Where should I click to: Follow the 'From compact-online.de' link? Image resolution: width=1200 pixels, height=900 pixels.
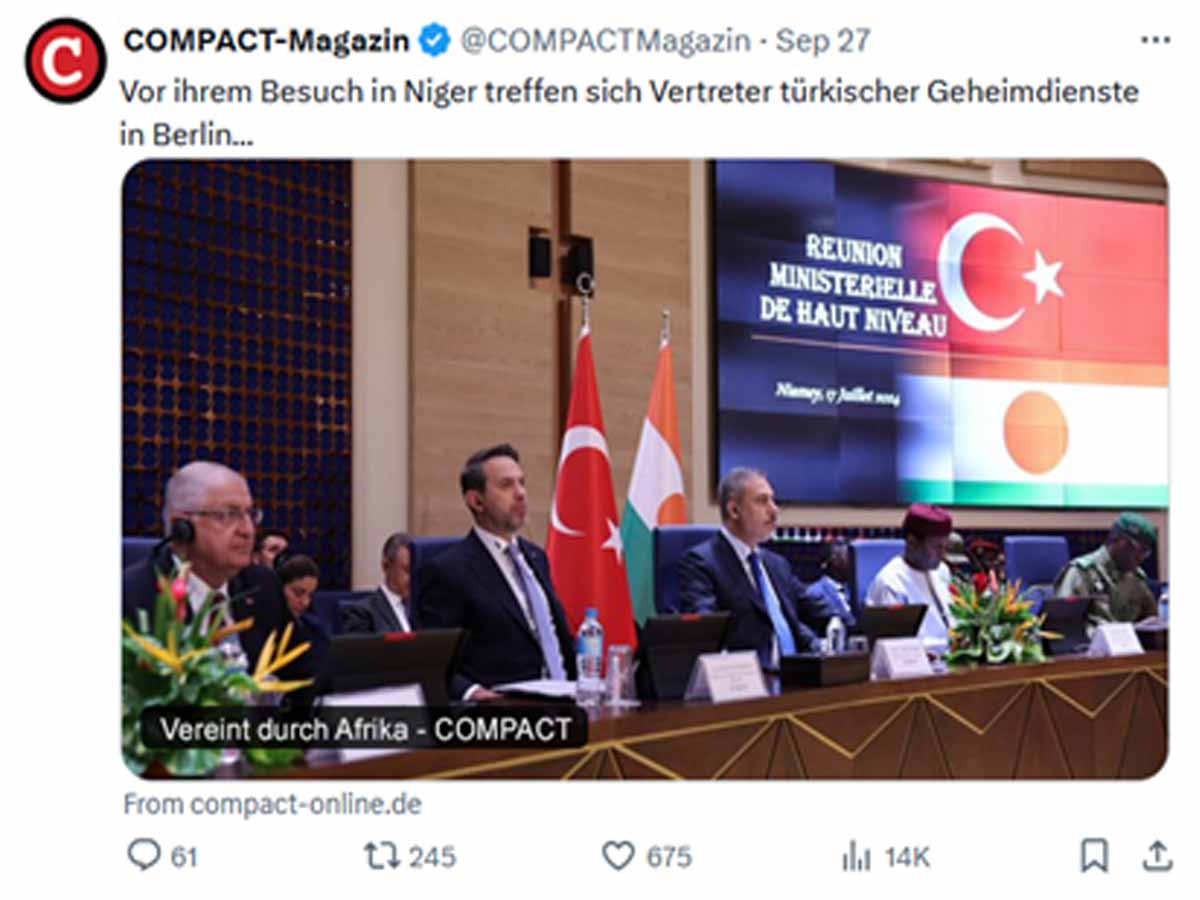click(x=272, y=804)
